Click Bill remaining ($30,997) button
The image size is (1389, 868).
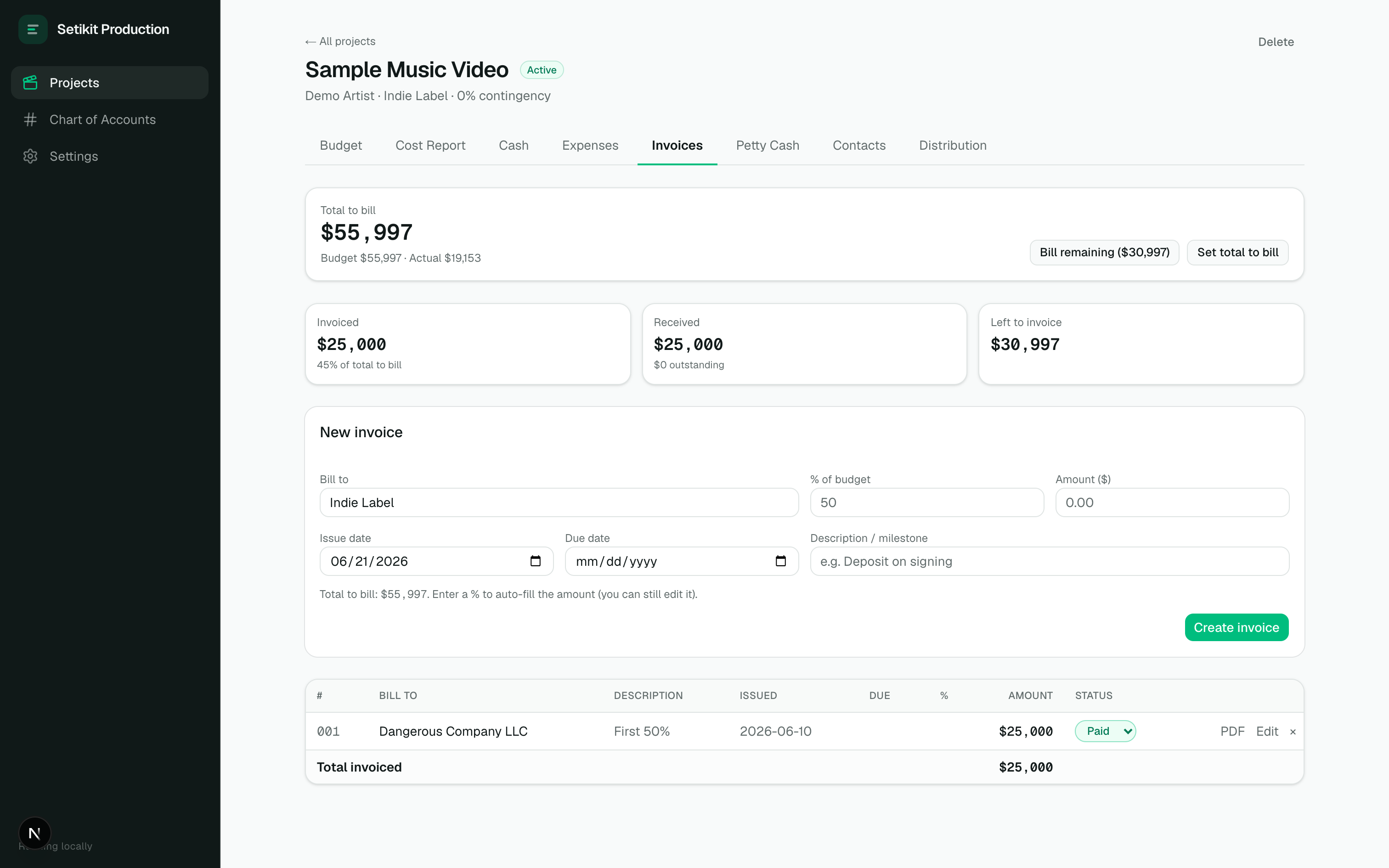[1104, 253]
